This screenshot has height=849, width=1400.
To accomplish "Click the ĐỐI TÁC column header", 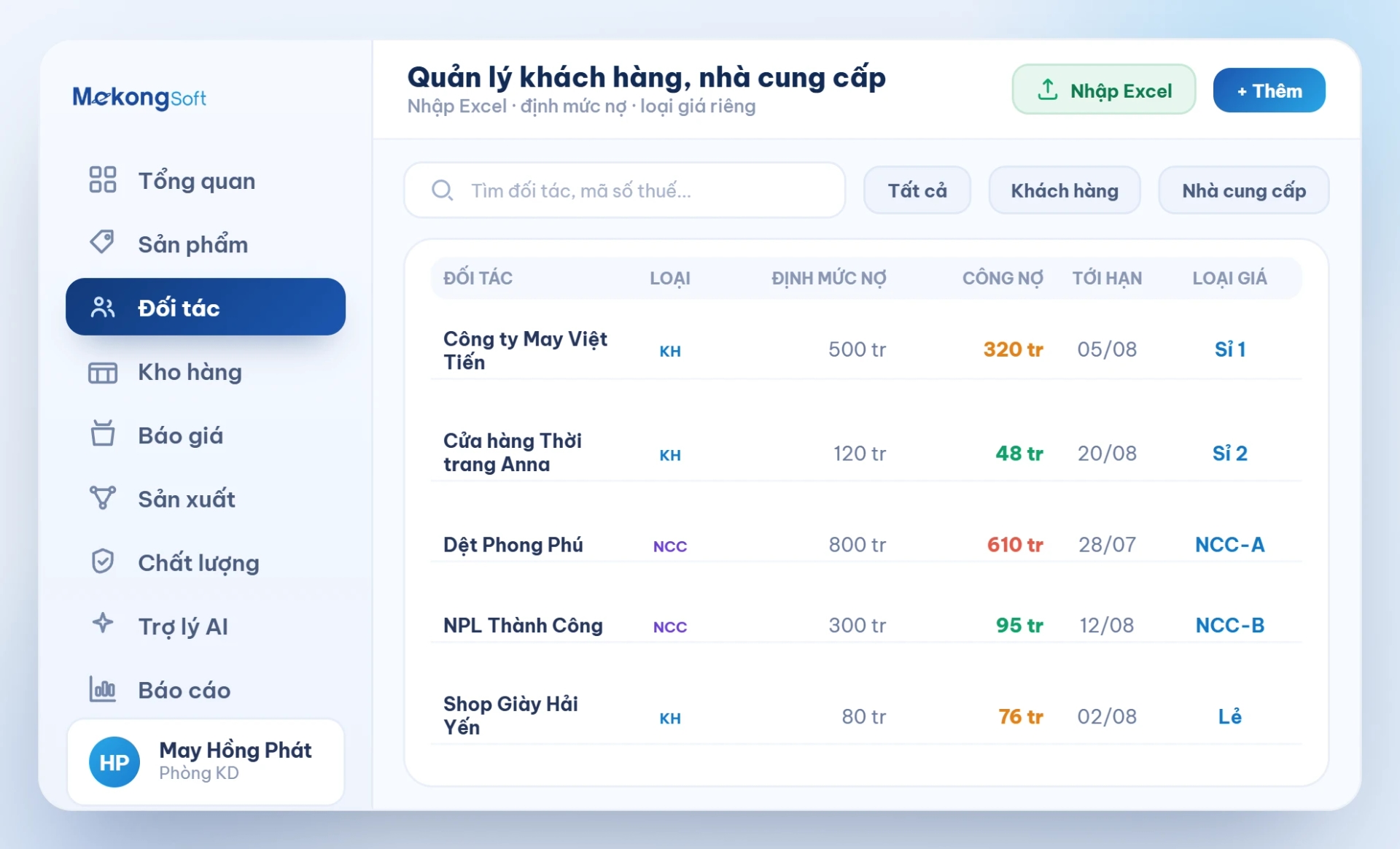I will [x=478, y=278].
